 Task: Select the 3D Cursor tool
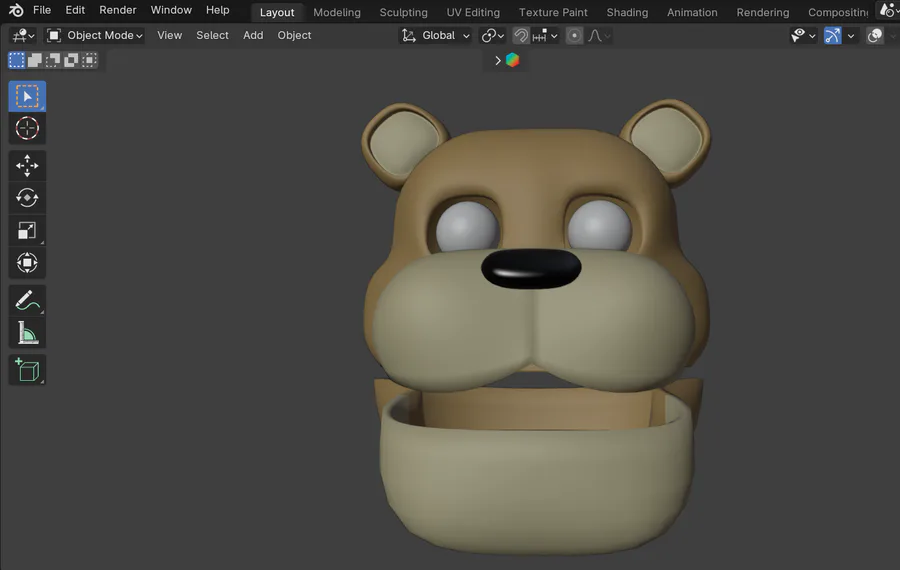pos(27,128)
